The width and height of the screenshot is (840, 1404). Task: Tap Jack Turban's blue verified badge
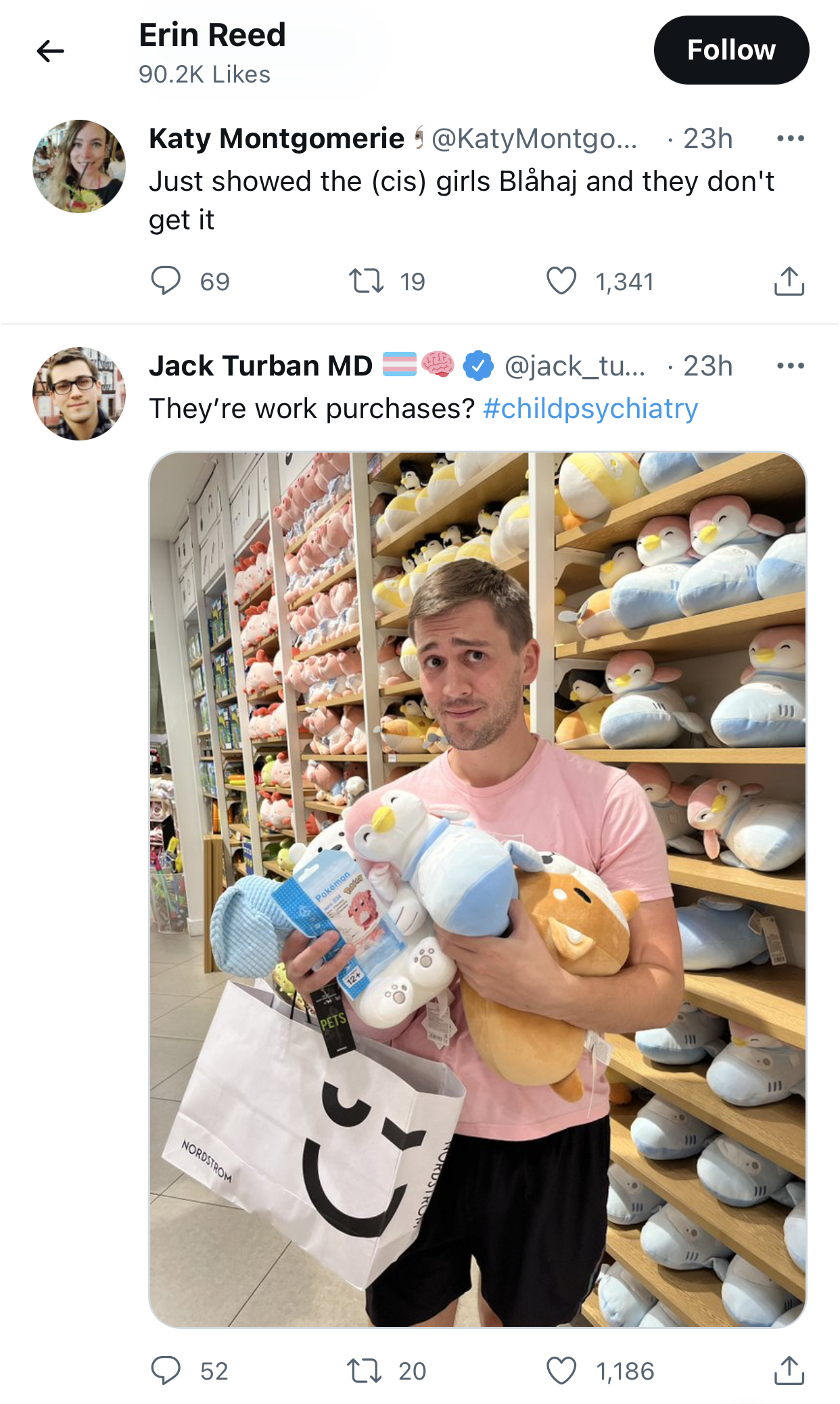click(x=478, y=366)
